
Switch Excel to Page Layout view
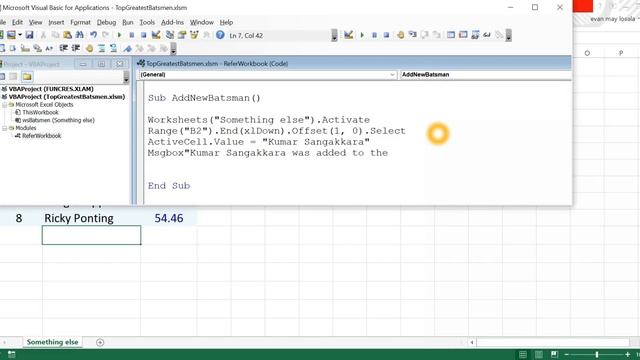coord(539,354)
